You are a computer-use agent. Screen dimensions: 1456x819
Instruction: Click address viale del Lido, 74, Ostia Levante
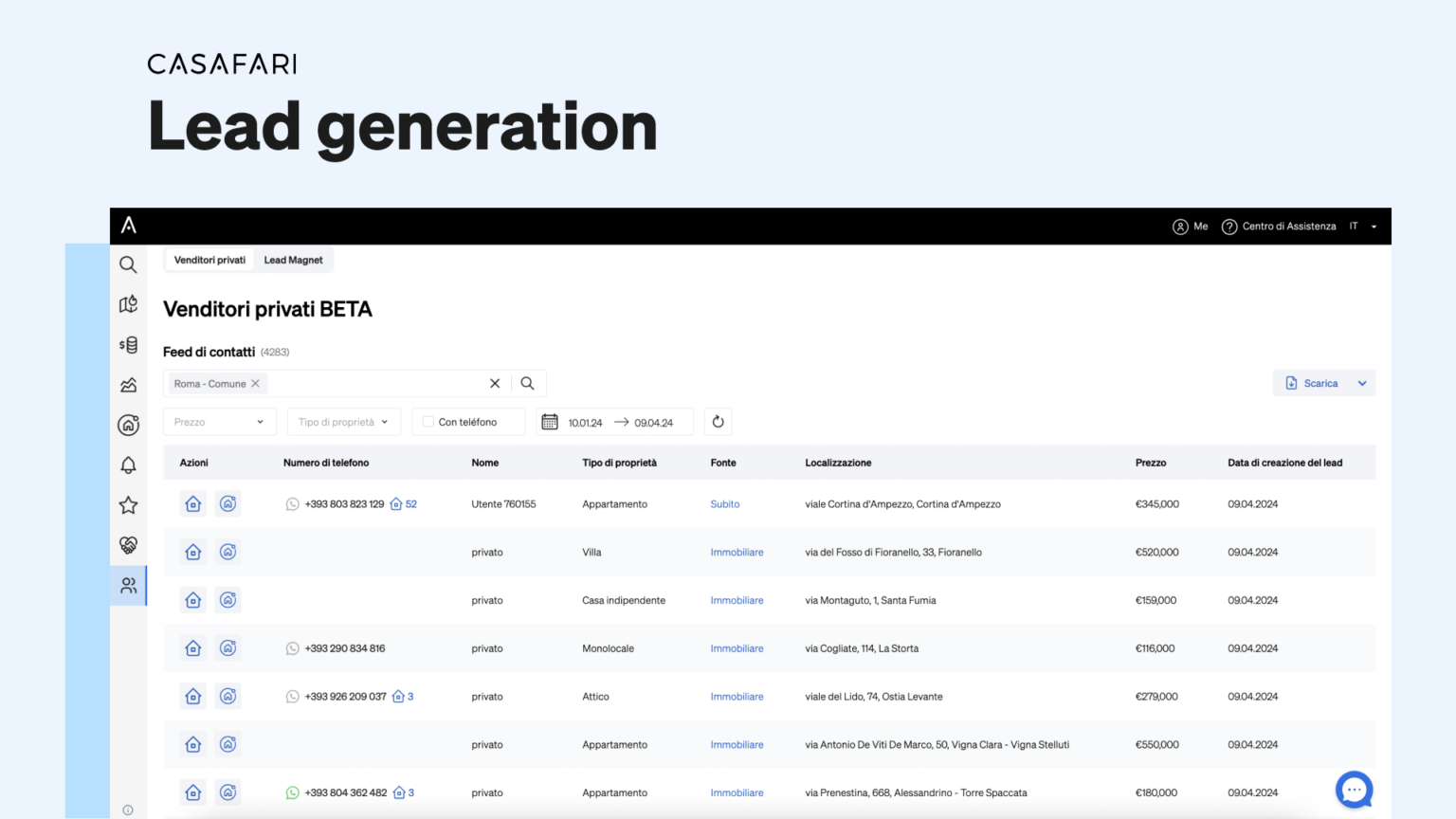(x=874, y=697)
